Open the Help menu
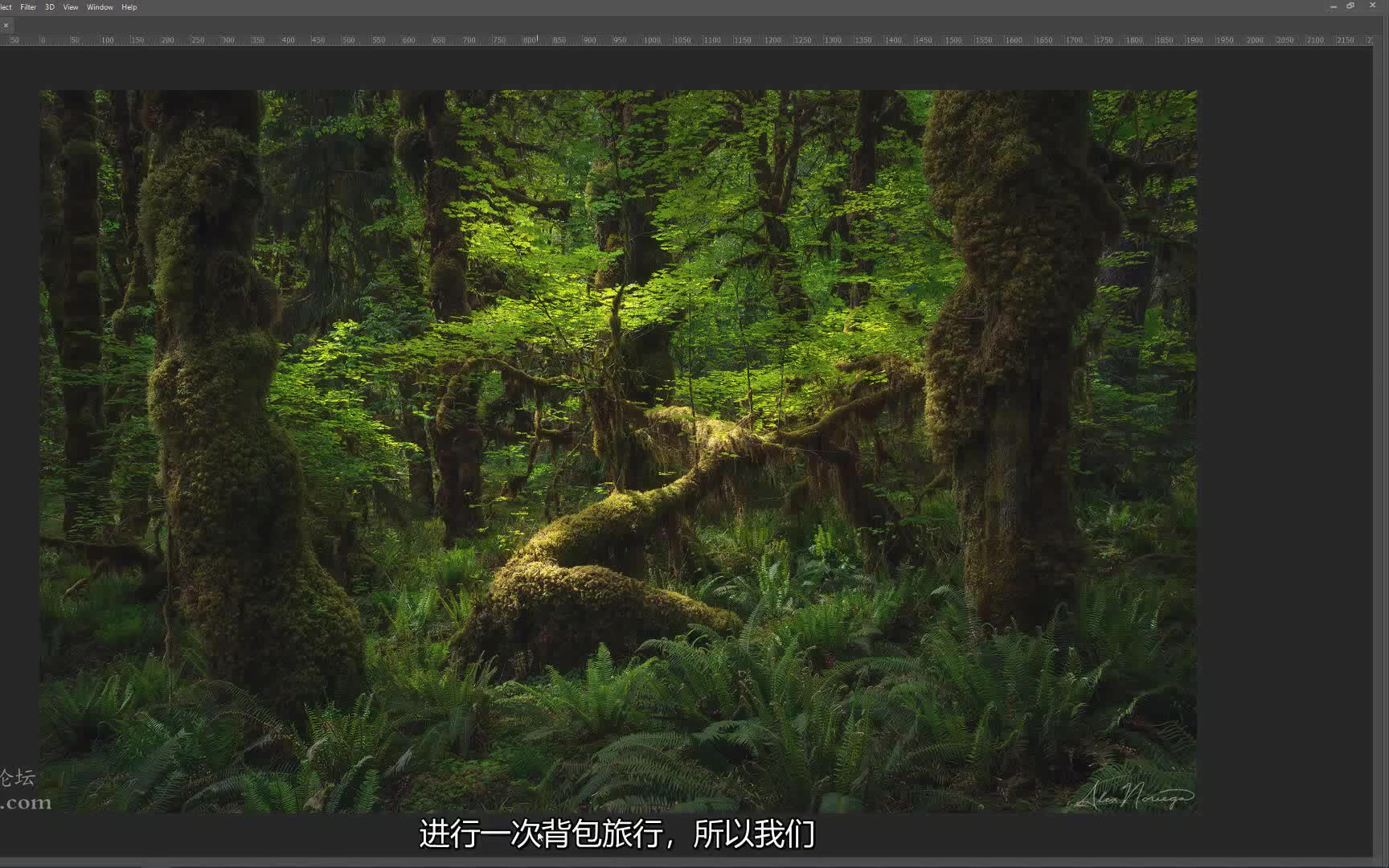1389x868 pixels. (x=129, y=7)
